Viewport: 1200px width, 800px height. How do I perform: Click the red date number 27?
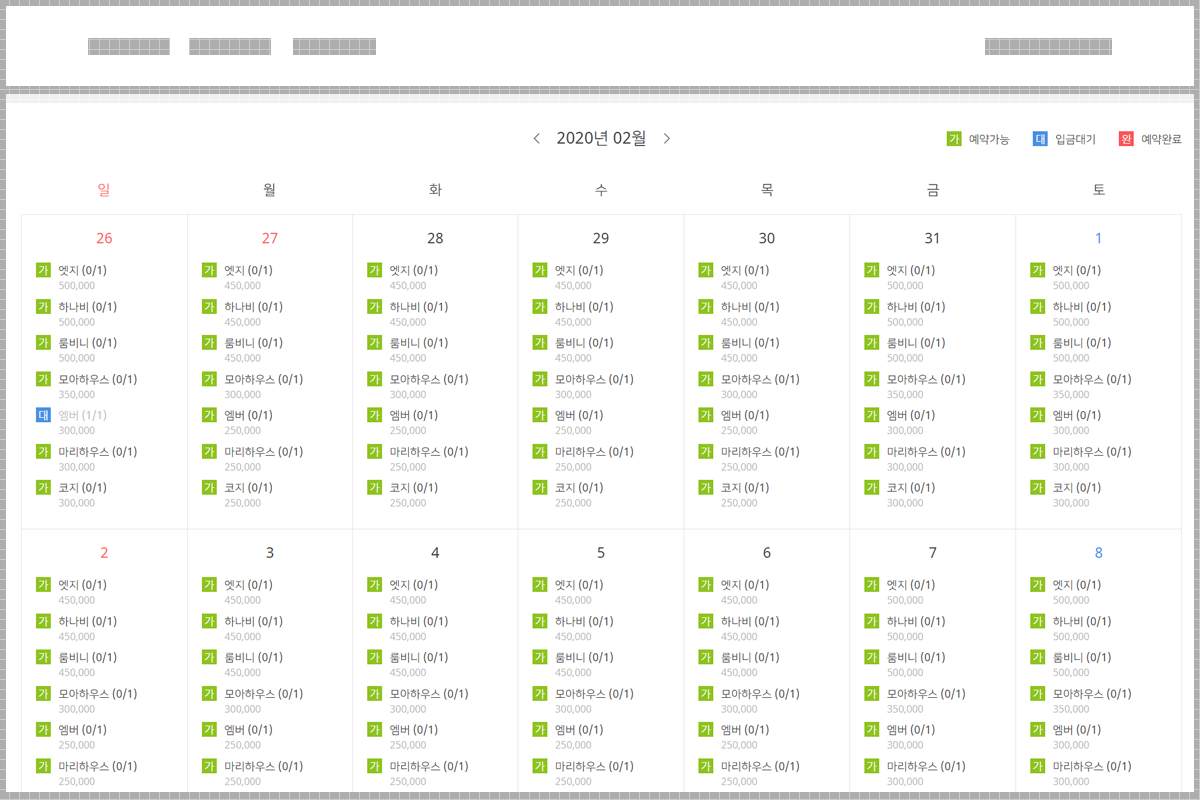click(270, 238)
